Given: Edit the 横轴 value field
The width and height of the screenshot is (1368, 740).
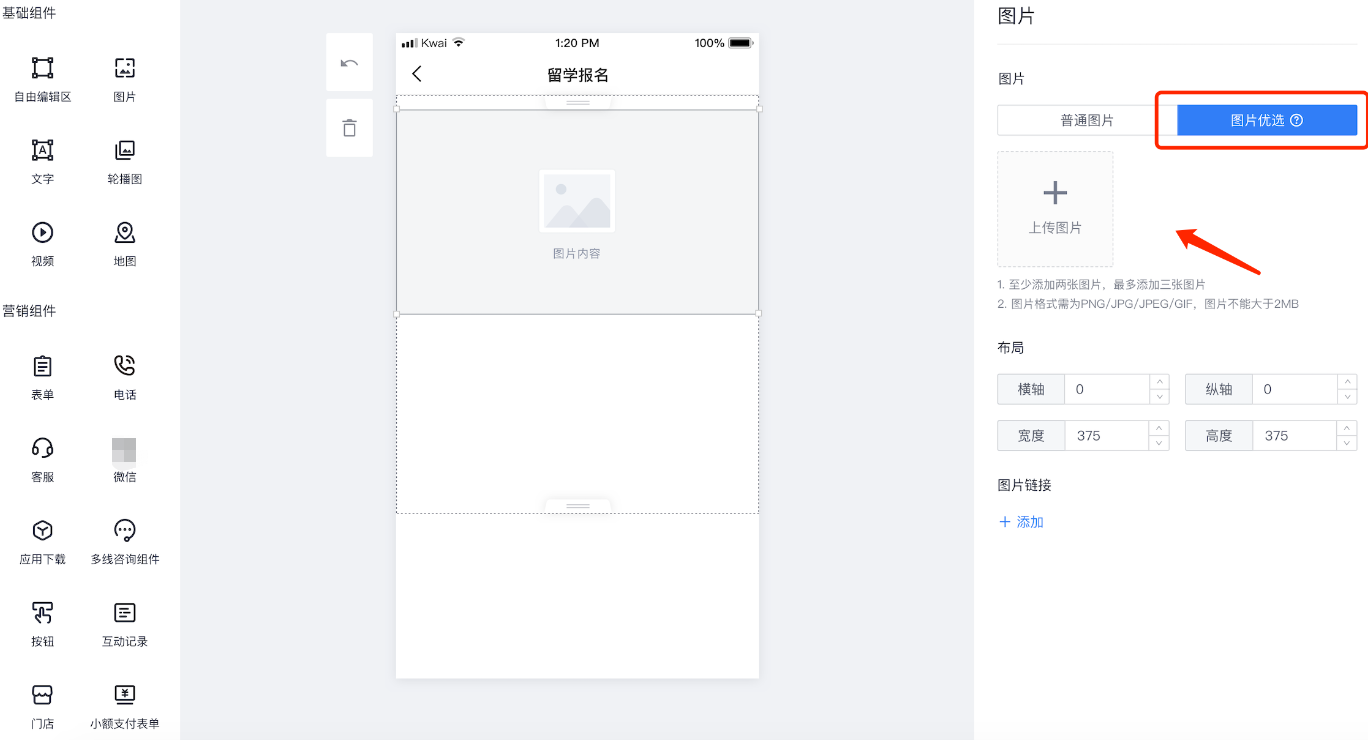Looking at the screenshot, I should coord(1107,389).
